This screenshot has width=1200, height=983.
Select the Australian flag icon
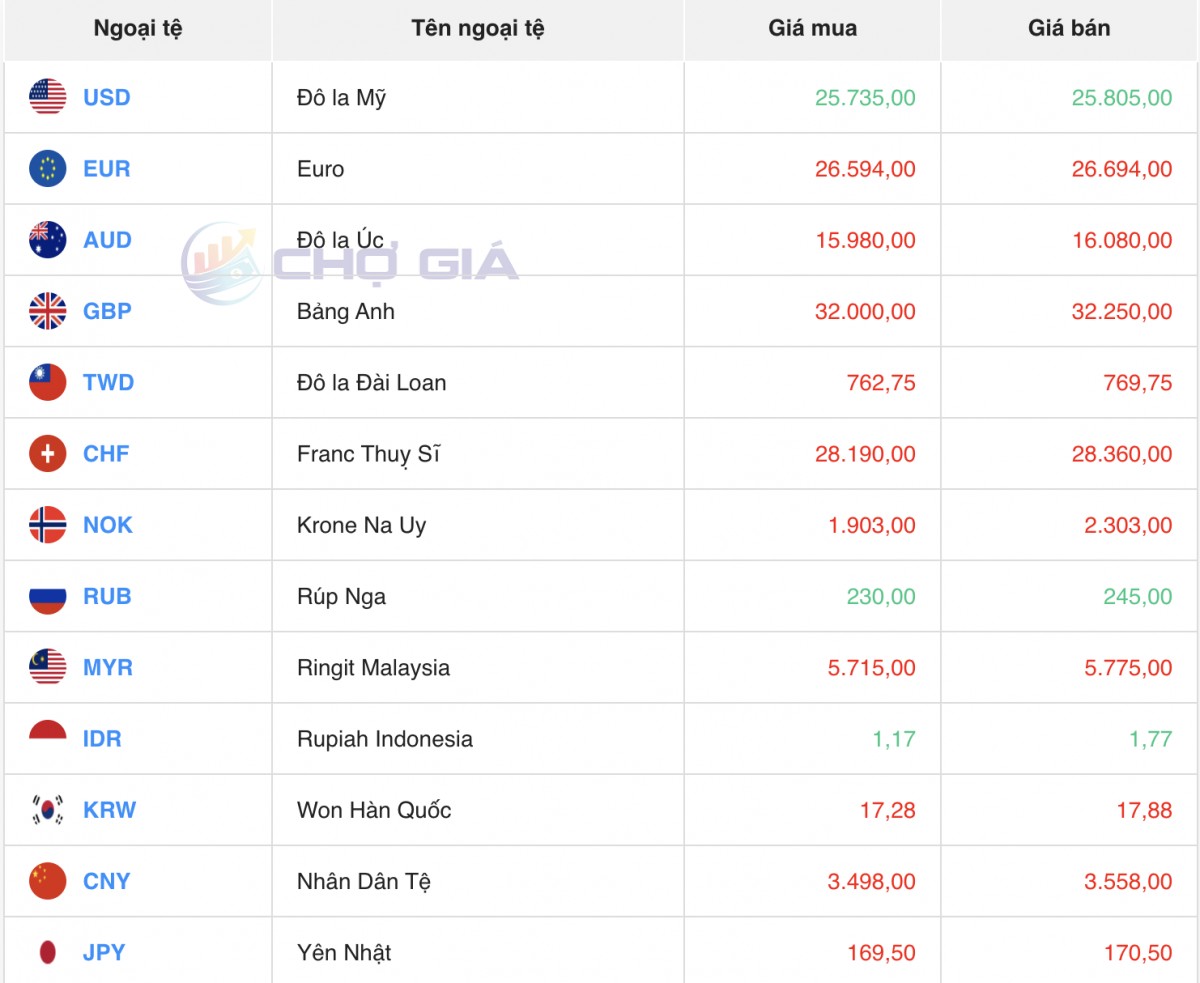tap(47, 240)
